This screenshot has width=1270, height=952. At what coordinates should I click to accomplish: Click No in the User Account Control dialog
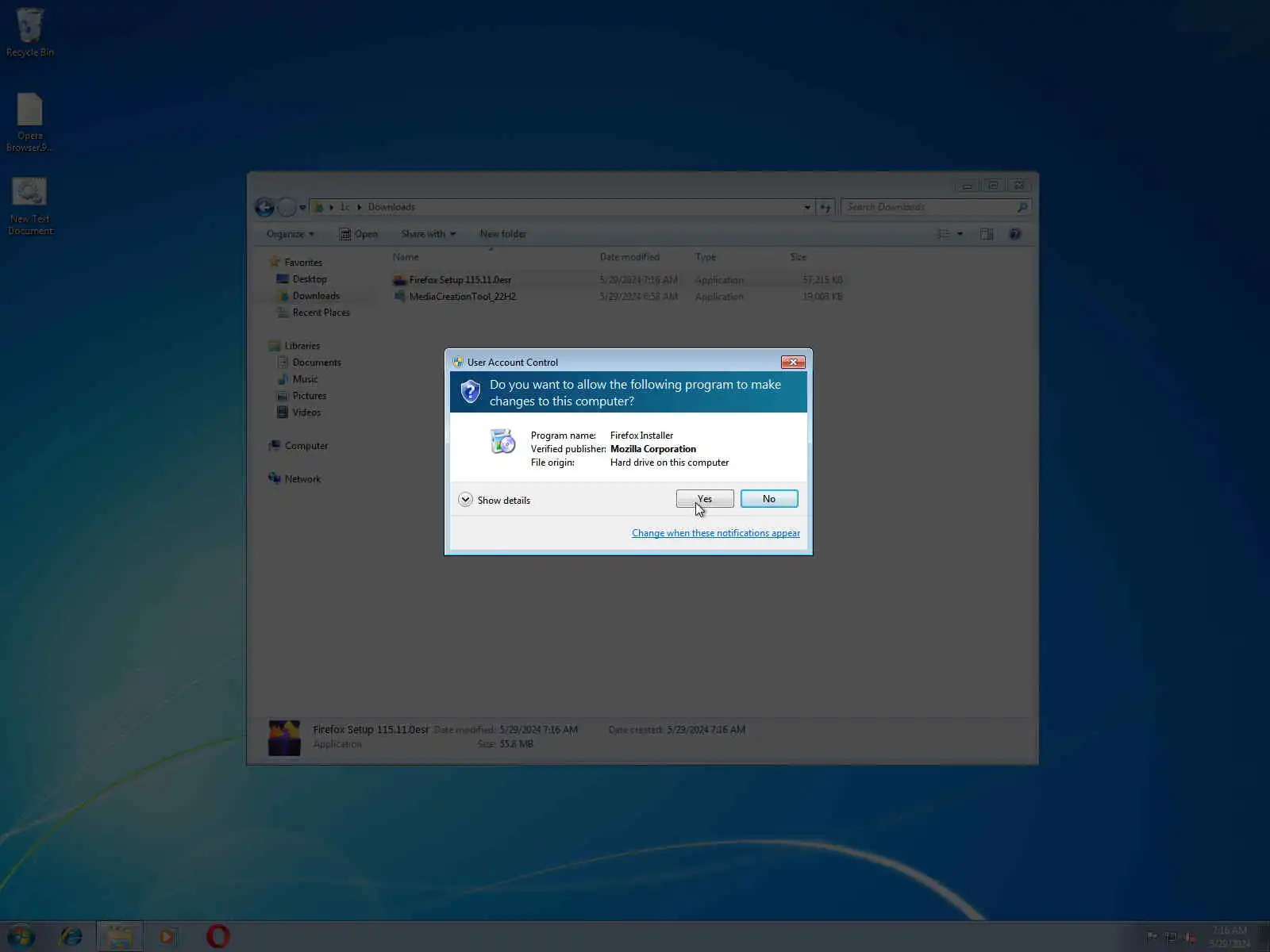[x=769, y=499]
